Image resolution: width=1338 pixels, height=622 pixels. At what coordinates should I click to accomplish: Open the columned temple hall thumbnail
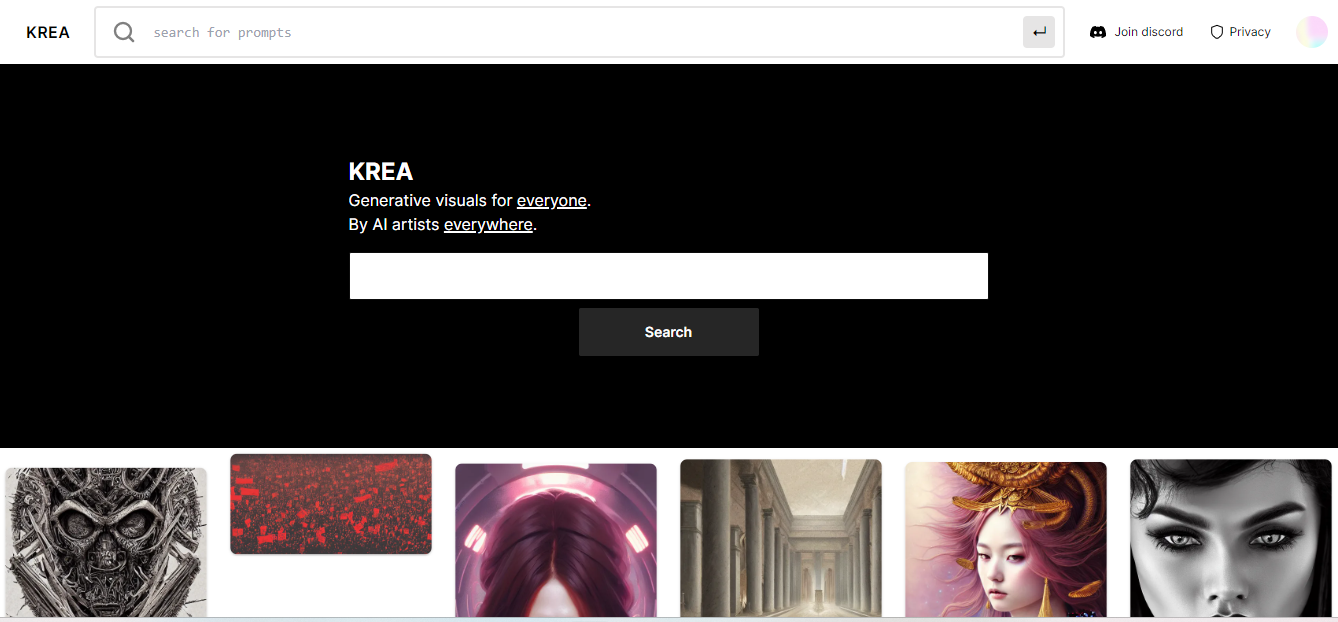tap(781, 538)
